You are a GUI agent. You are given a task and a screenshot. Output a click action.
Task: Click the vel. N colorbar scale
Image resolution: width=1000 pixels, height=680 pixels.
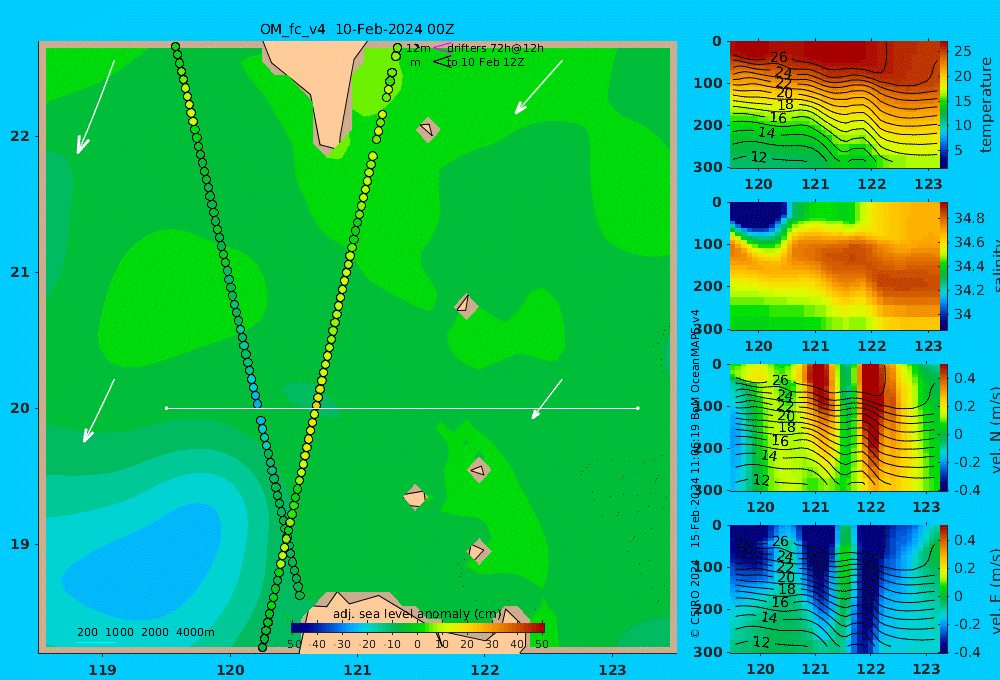pos(944,427)
